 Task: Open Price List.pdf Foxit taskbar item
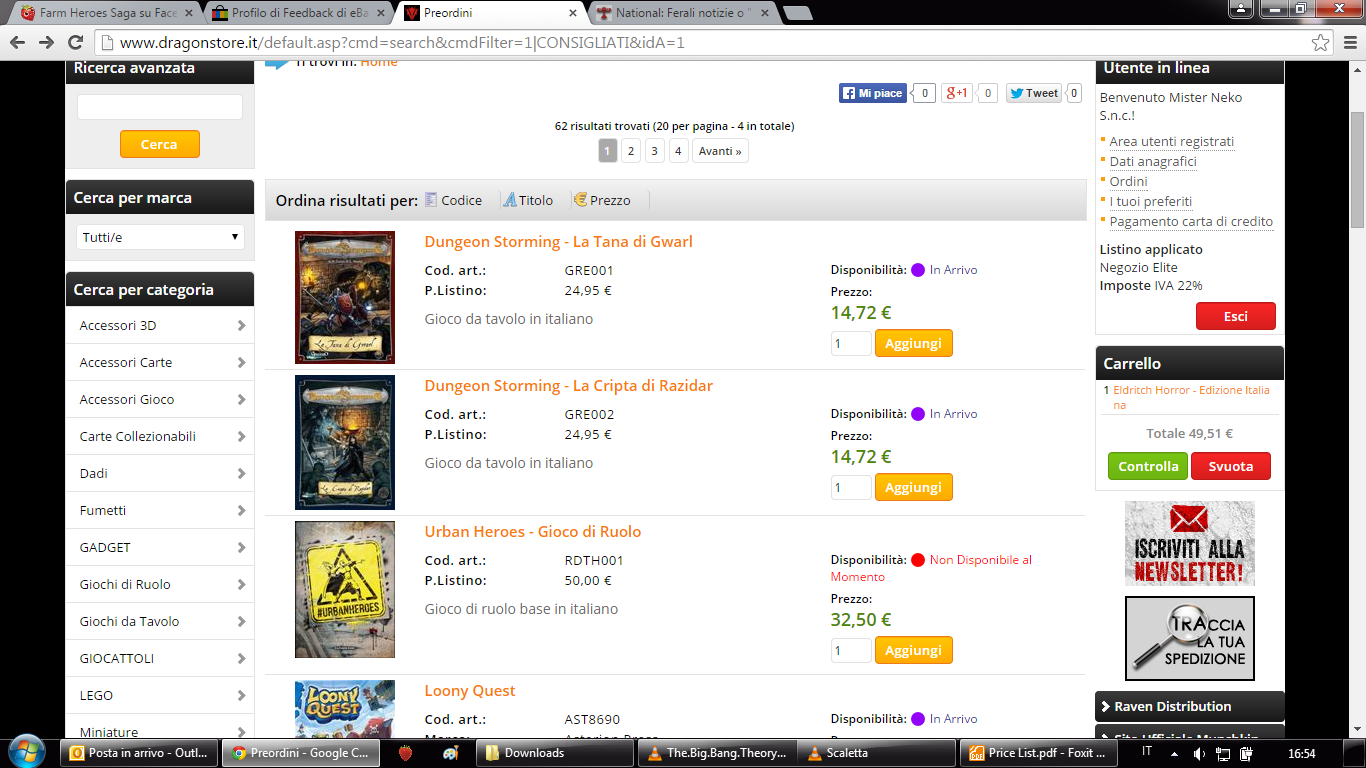tap(1037, 753)
